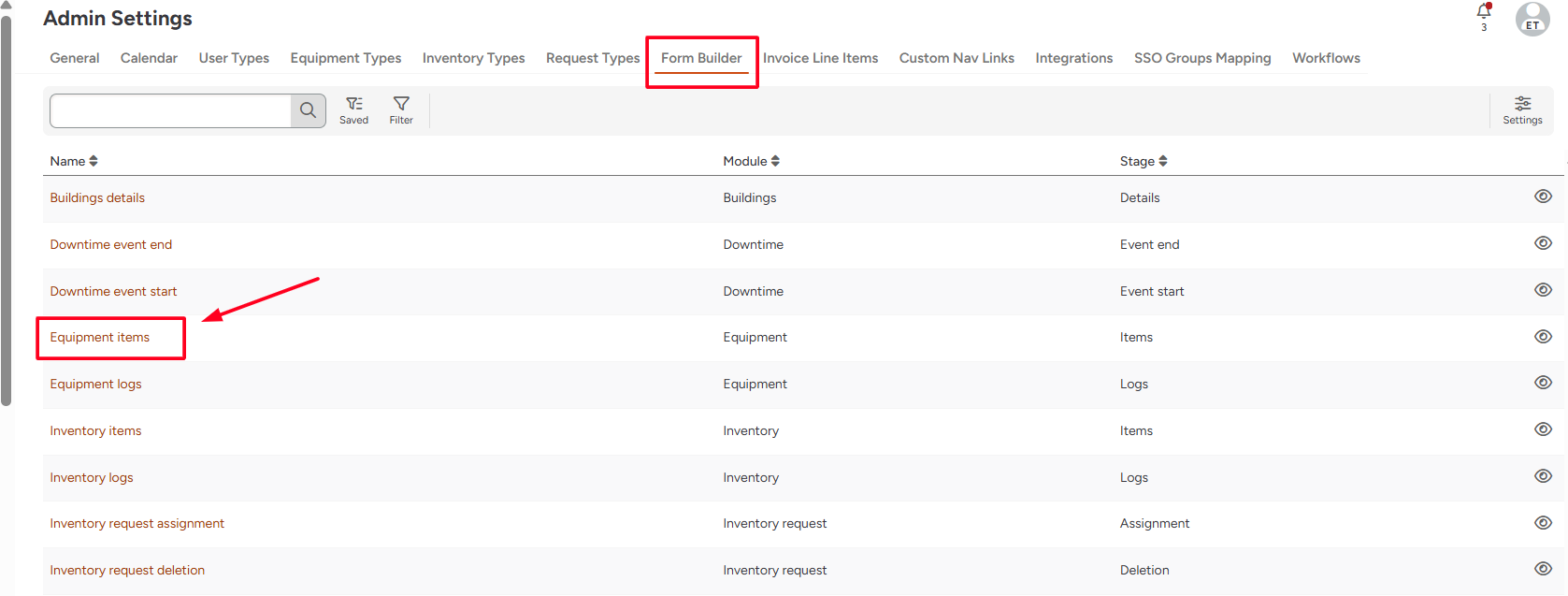Switch to the Equipment Types tab

[x=345, y=58]
